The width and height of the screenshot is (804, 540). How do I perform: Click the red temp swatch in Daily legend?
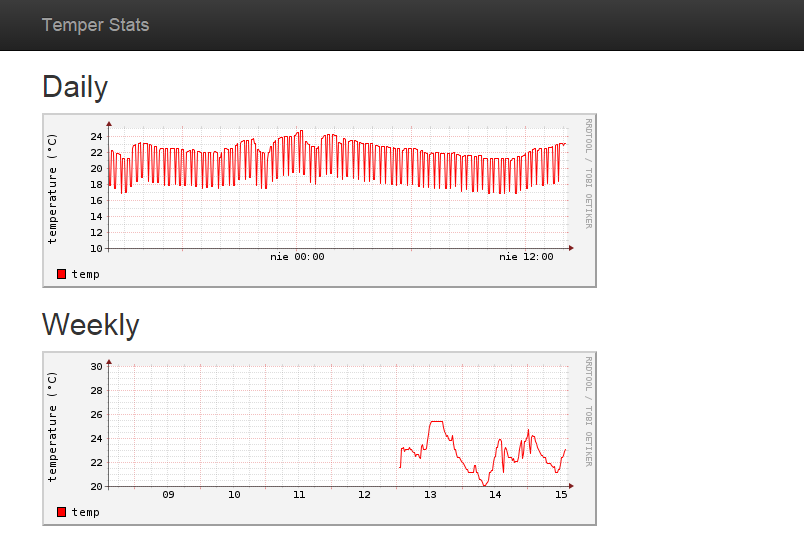click(x=62, y=274)
